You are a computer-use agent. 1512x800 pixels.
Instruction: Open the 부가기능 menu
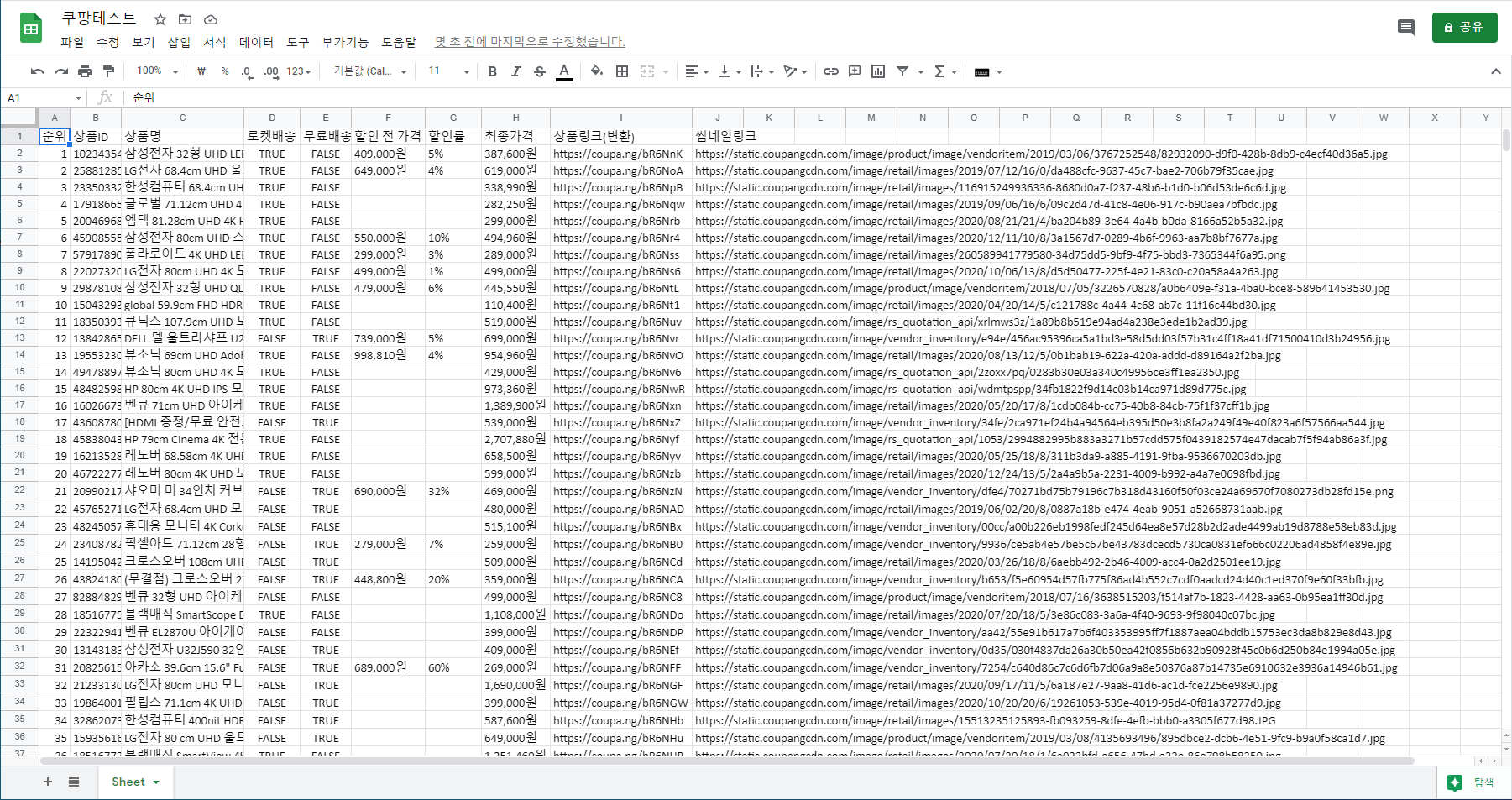click(345, 42)
